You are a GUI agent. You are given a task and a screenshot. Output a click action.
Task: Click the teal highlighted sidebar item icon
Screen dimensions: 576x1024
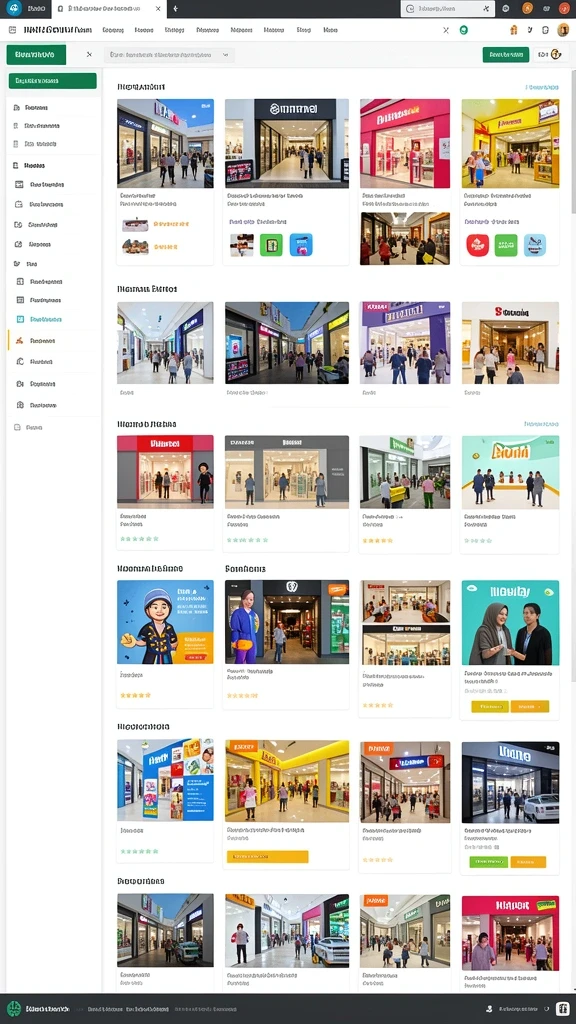click(20, 319)
